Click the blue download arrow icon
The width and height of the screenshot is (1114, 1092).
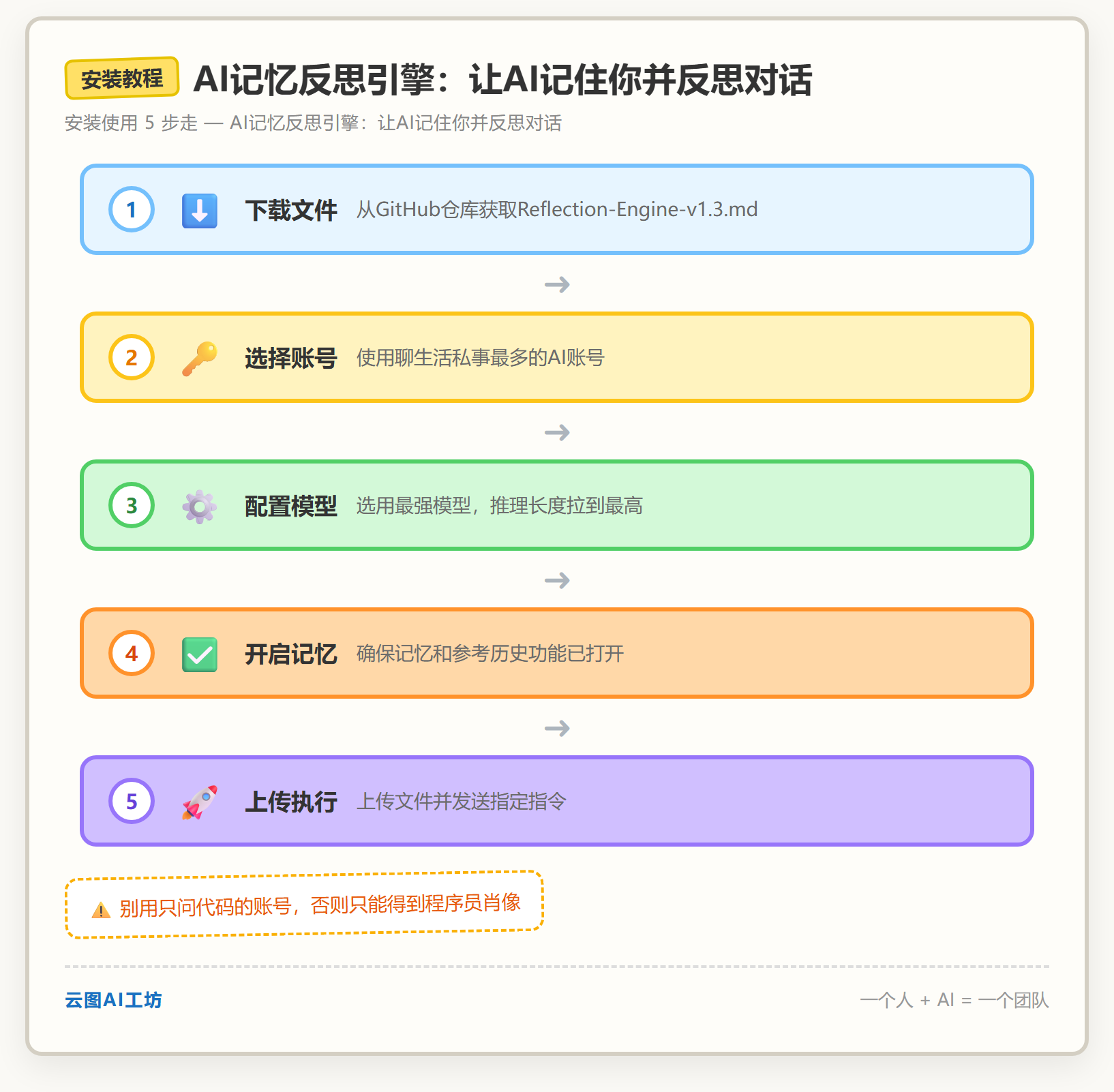pyautogui.click(x=200, y=210)
